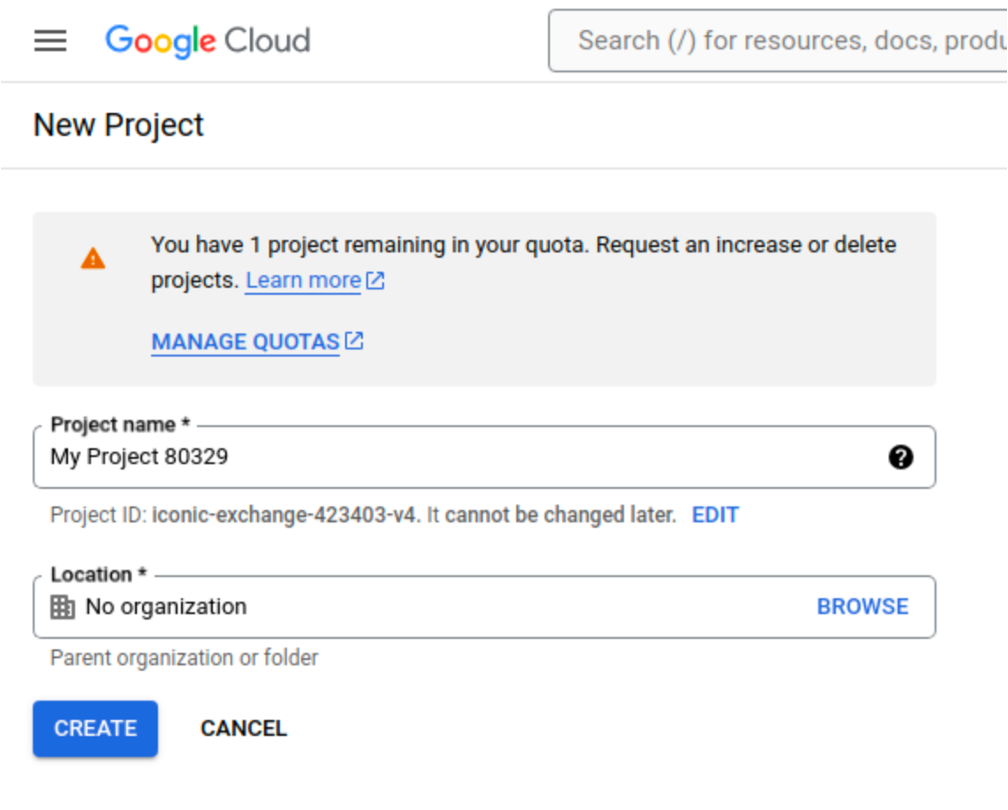Open the MANAGE QUOTAS page

click(x=244, y=341)
